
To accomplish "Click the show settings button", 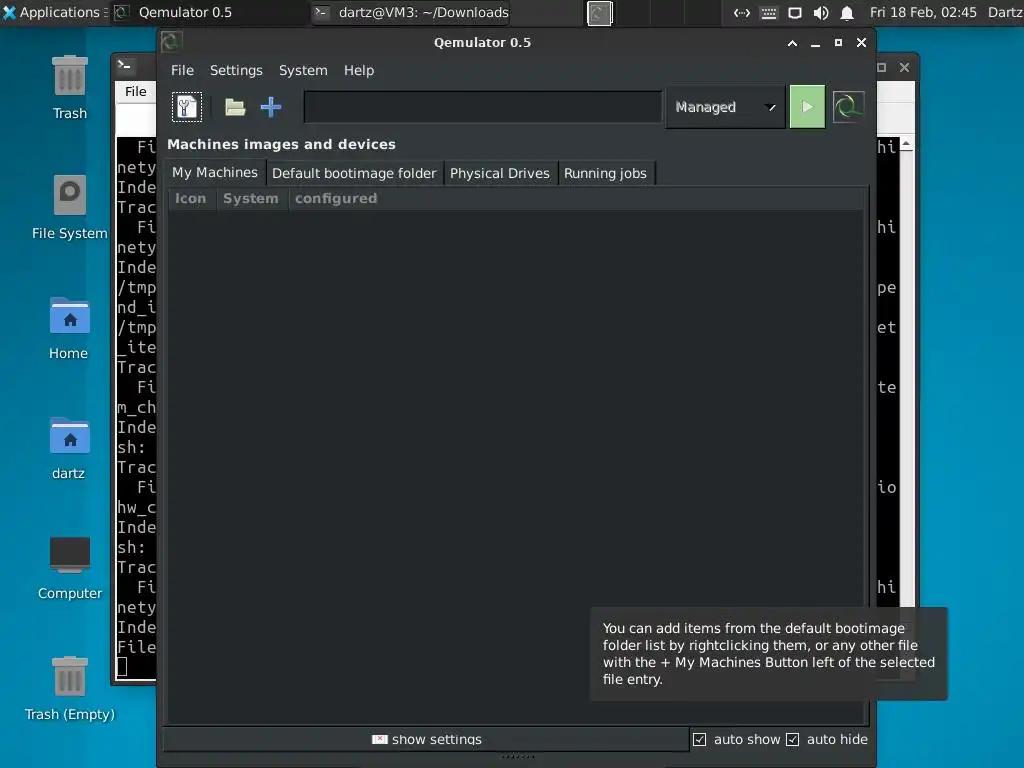I will click(x=426, y=739).
